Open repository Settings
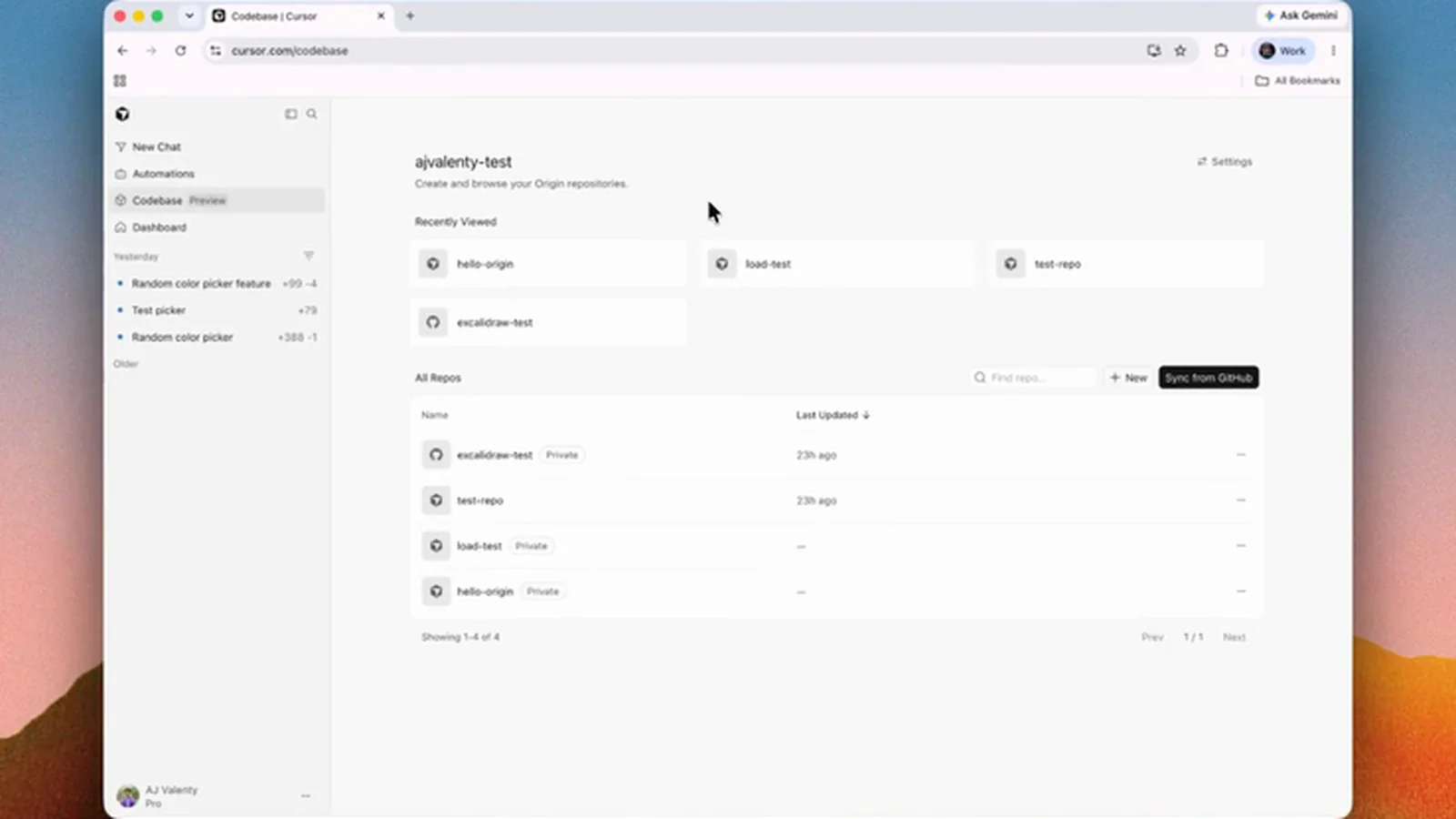Image resolution: width=1456 pixels, height=819 pixels. tap(1225, 162)
